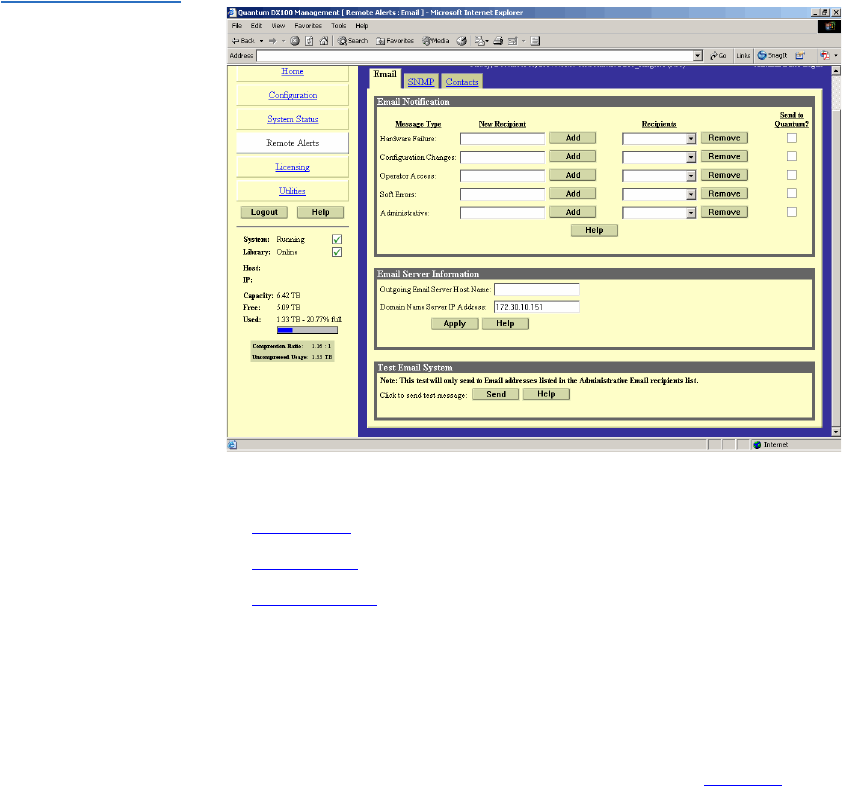842x786 pixels.
Task: Remove recipient for Soft Errors
Action: 724,193
